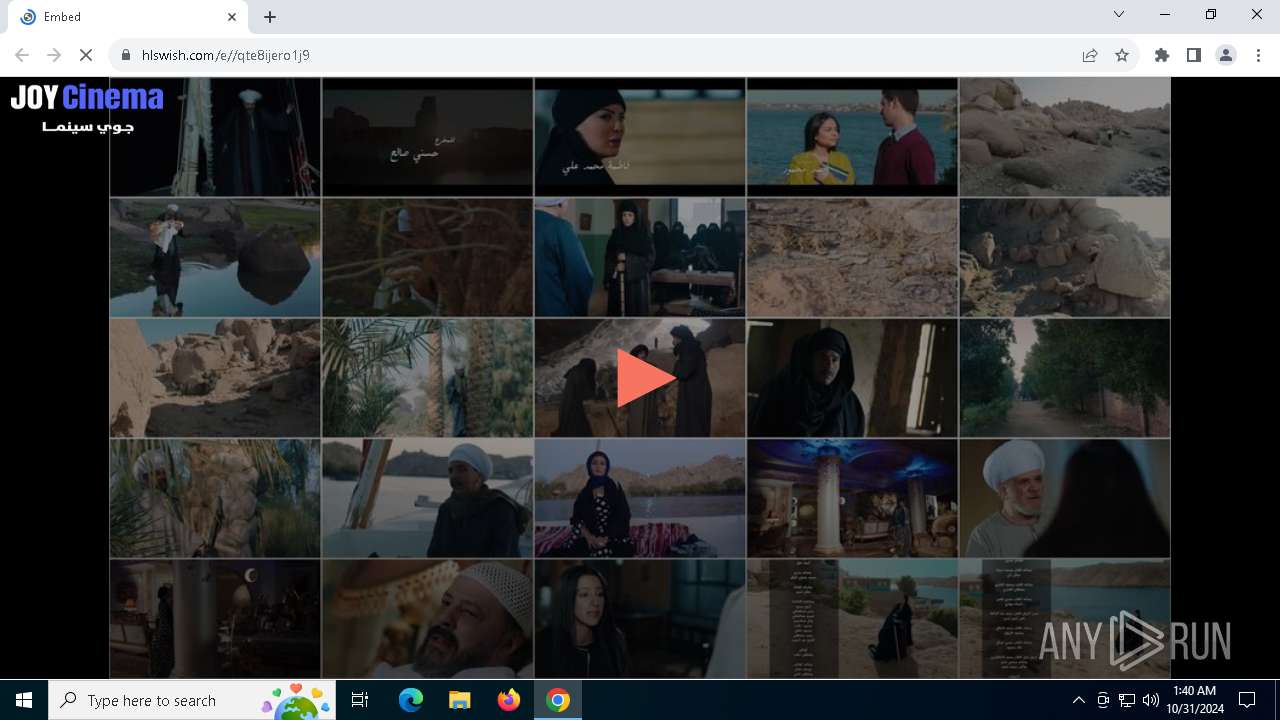View site information lock icon
This screenshot has width=1280, height=720.
click(x=126, y=55)
